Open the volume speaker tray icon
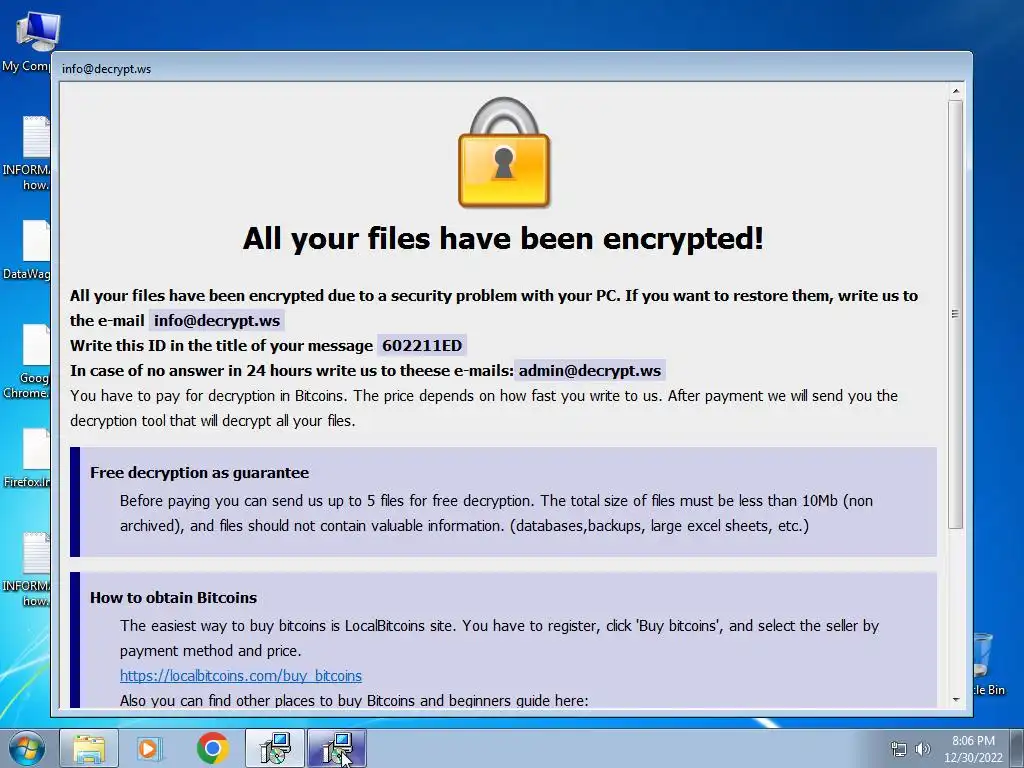This screenshot has width=1024, height=768. click(923, 750)
